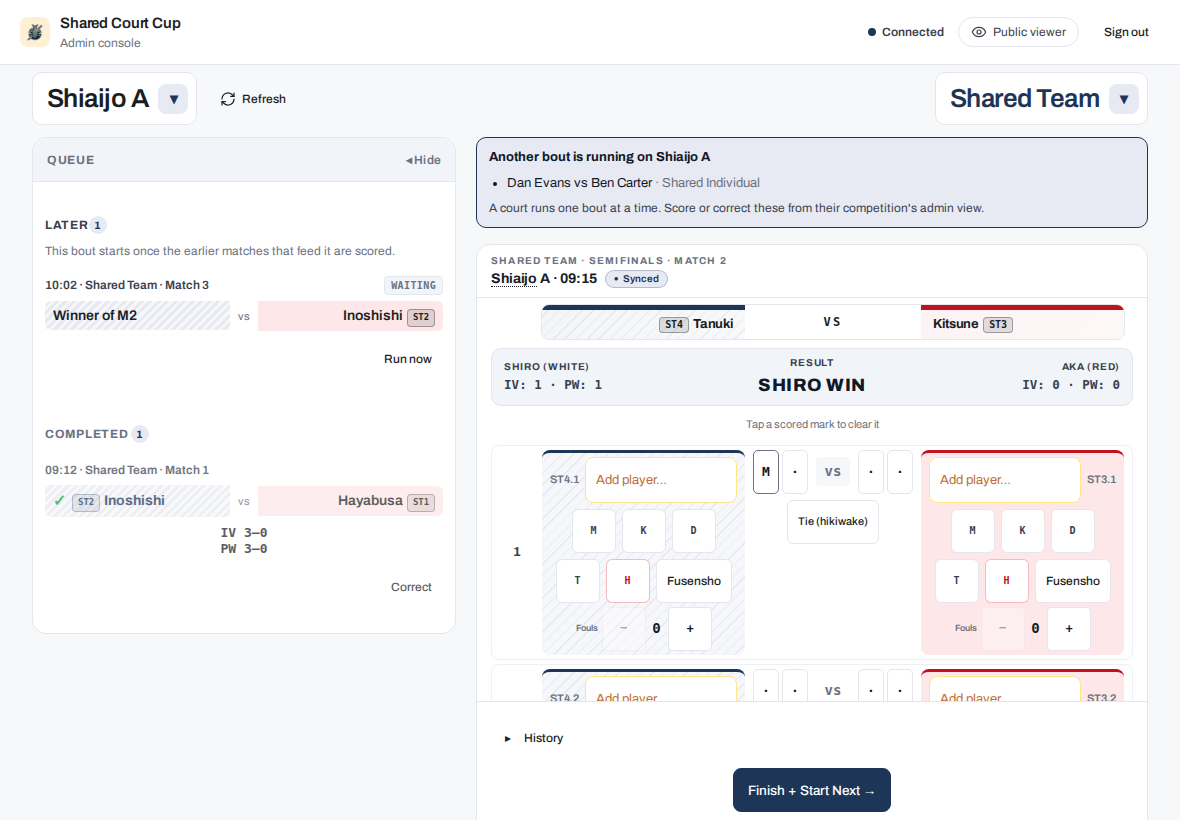Image resolution: width=1180 pixels, height=820 pixels.
Task: Increase fouls for red ST3.1
Action: 1069,628
